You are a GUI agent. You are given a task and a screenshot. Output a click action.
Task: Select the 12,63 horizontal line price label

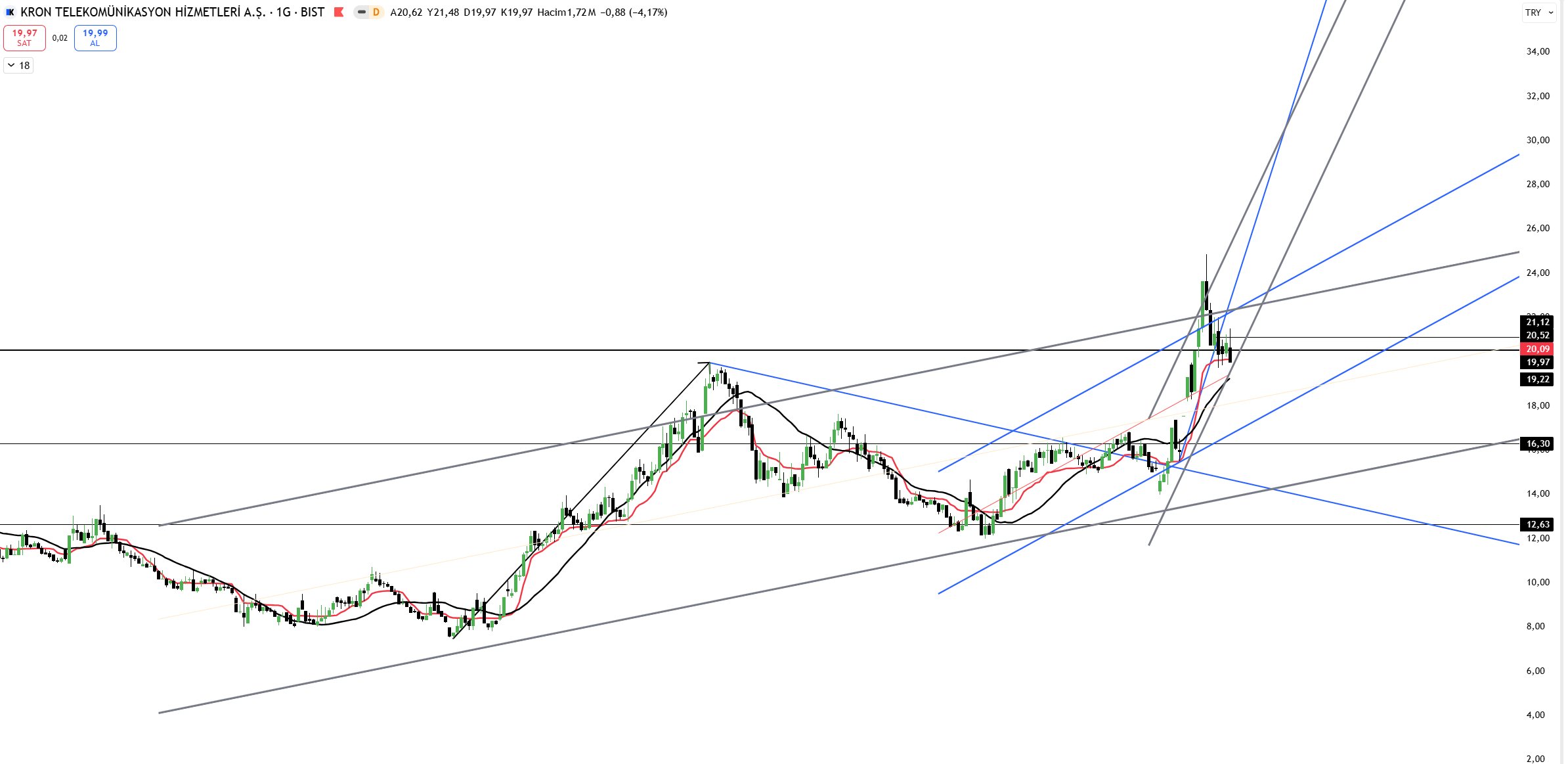[1537, 524]
